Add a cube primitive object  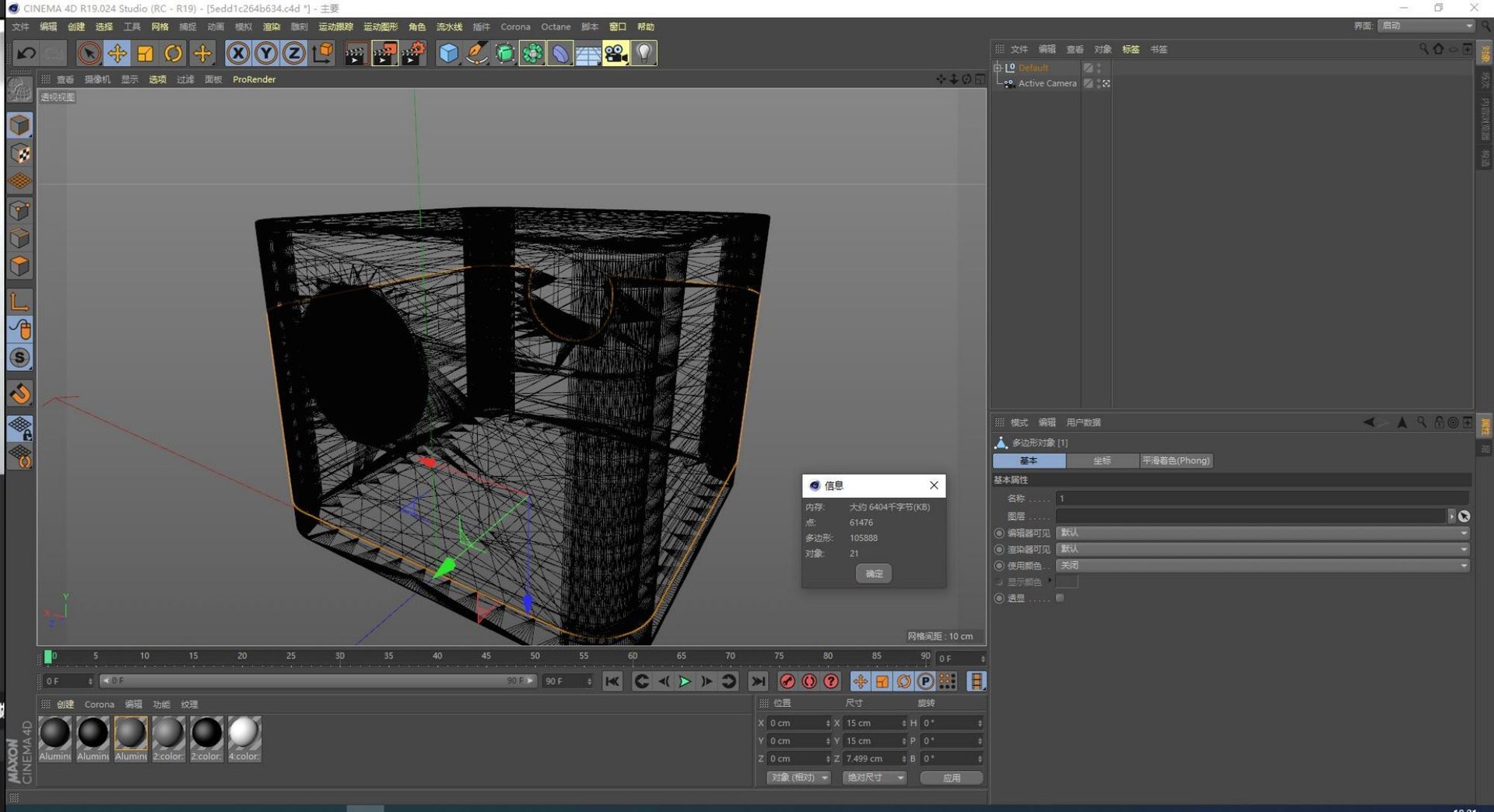(x=449, y=53)
